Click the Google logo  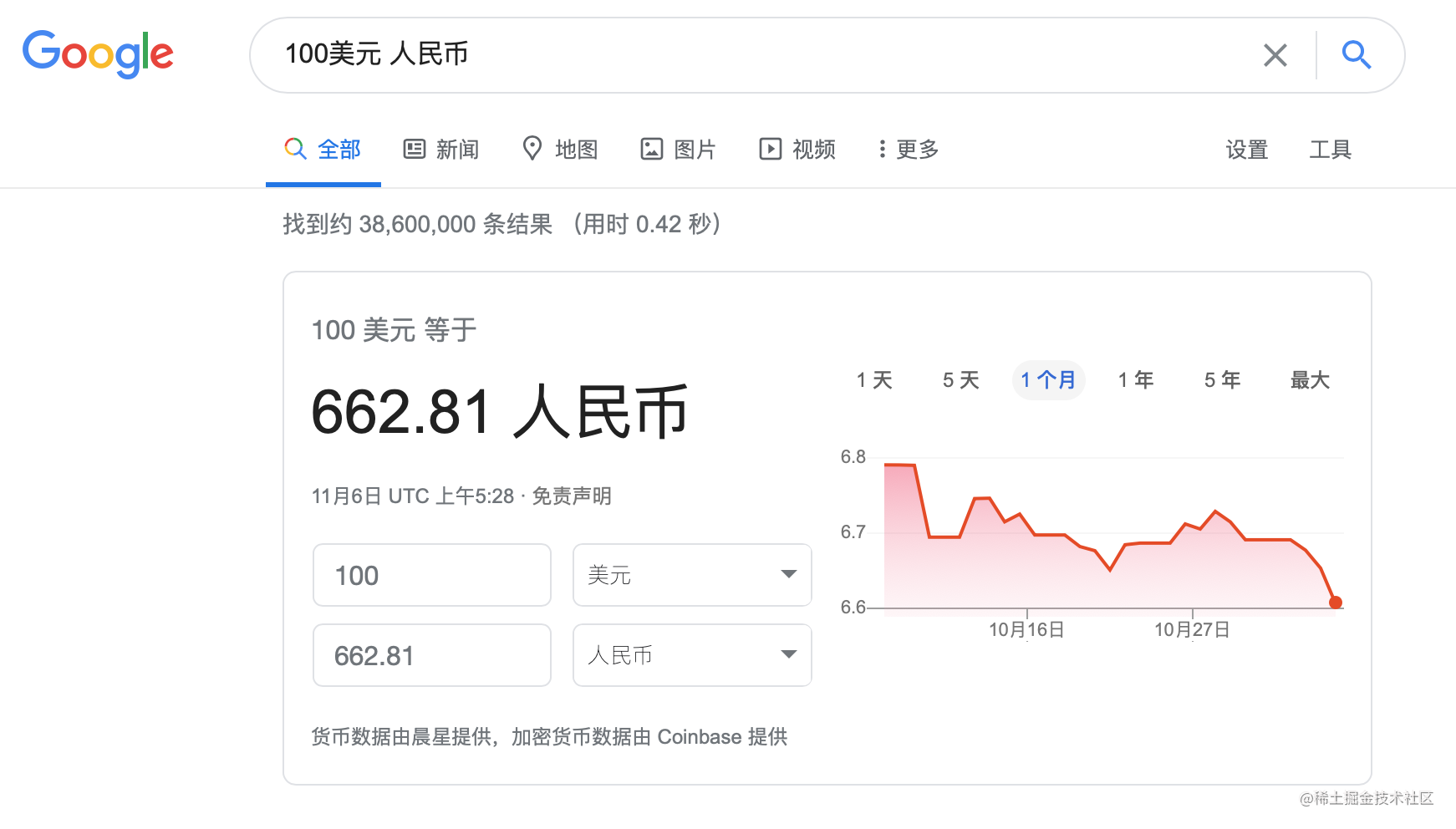point(98,54)
